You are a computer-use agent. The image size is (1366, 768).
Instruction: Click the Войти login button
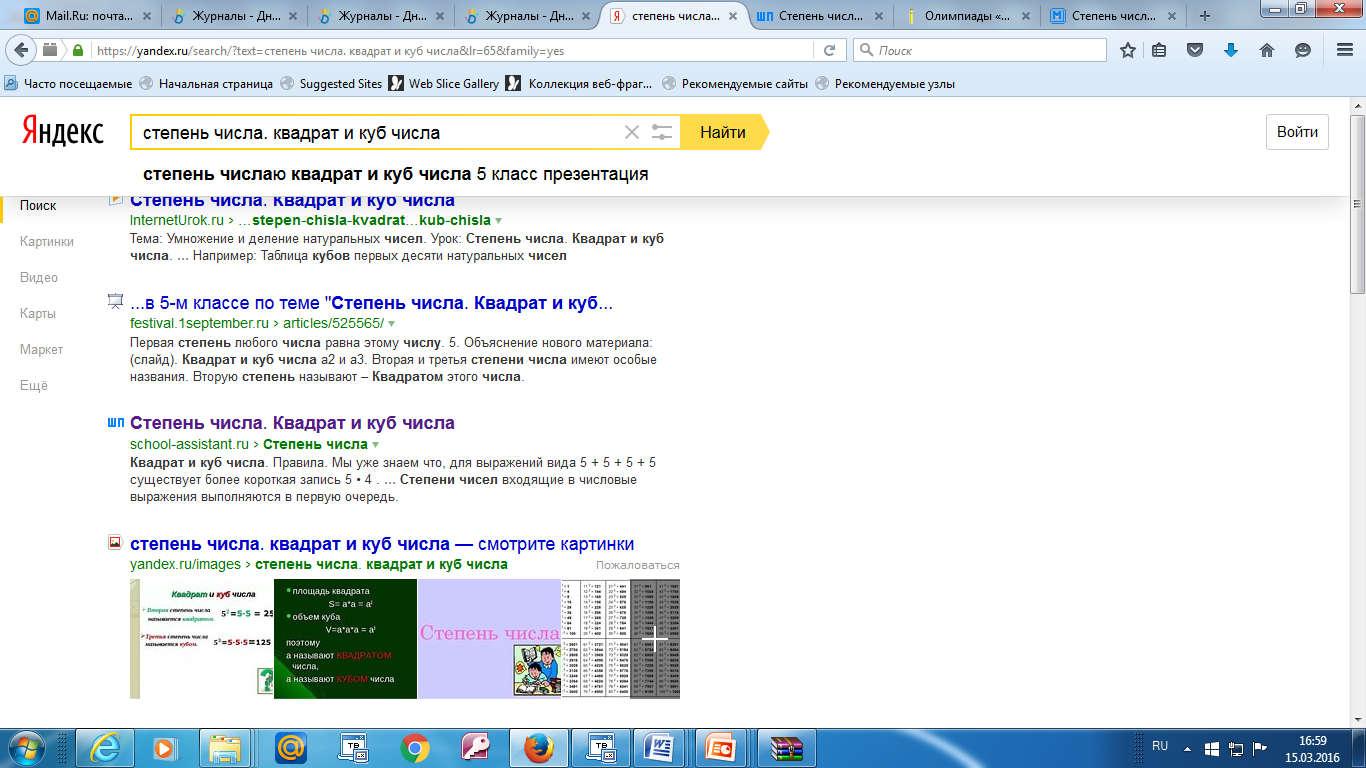[x=1297, y=132]
